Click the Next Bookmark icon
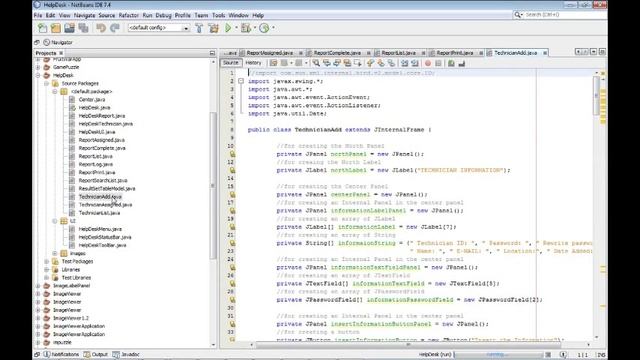Viewport: 640px width, 360px height. click(x=381, y=63)
